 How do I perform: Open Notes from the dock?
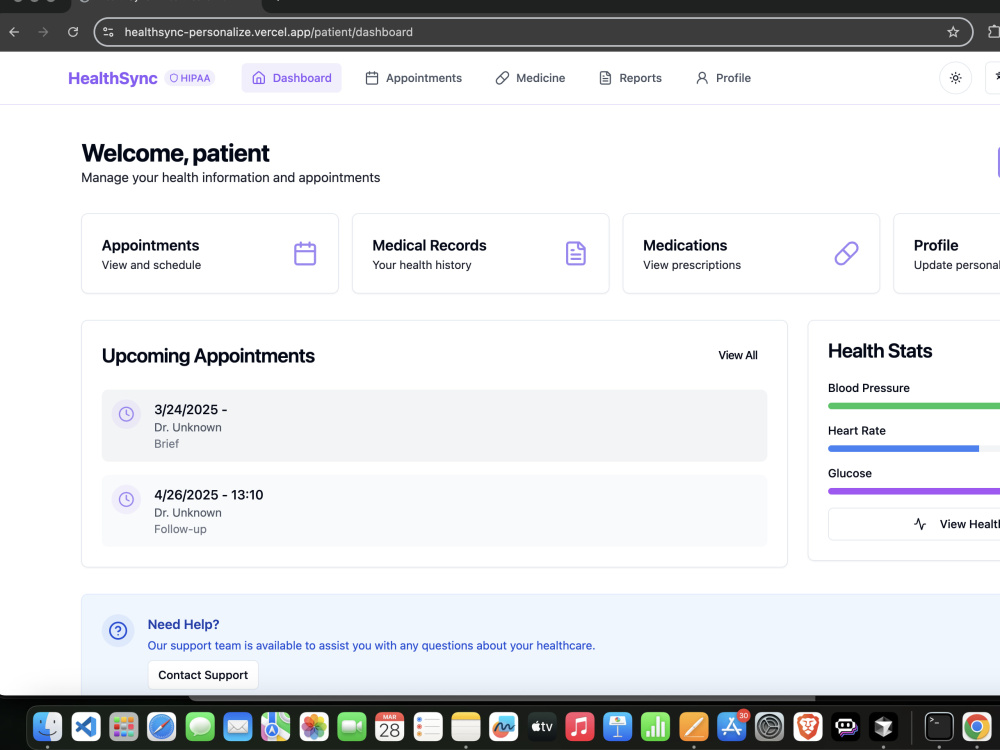click(x=466, y=727)
